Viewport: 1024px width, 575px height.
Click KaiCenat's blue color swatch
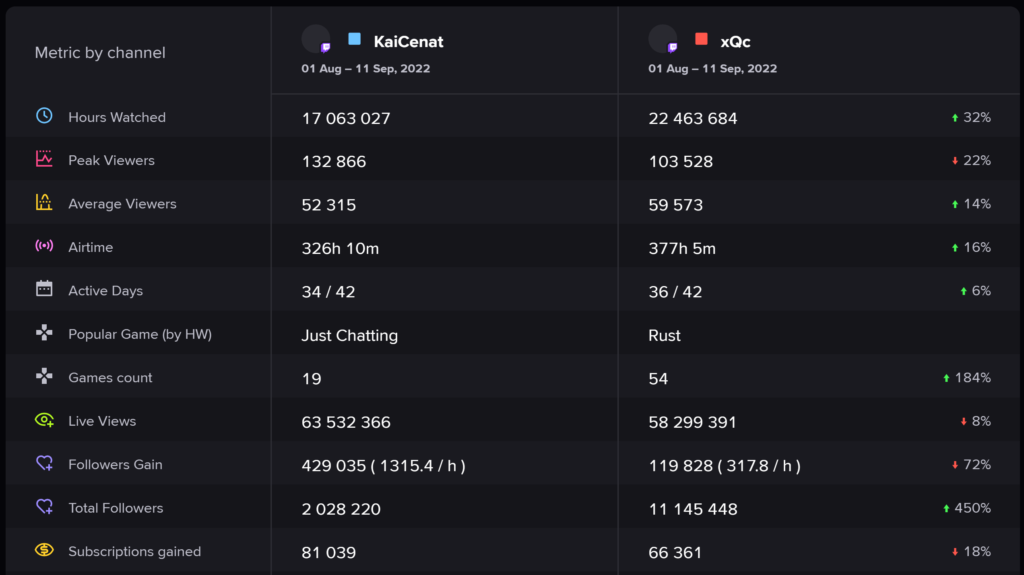click(x=355, y=39)
